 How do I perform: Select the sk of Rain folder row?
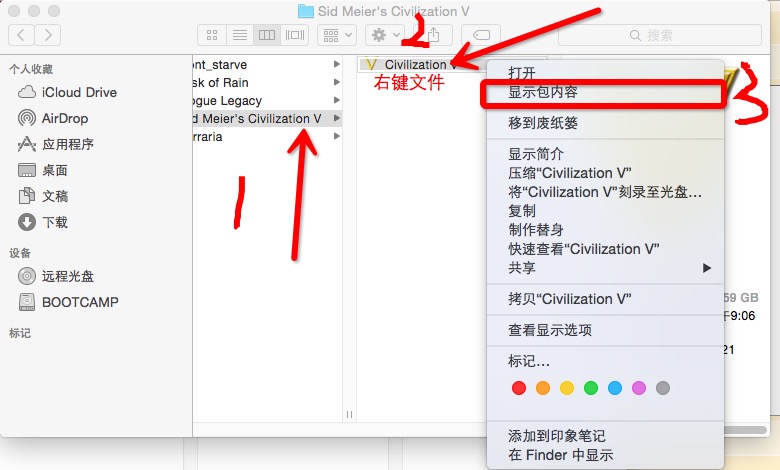point(268,83)
